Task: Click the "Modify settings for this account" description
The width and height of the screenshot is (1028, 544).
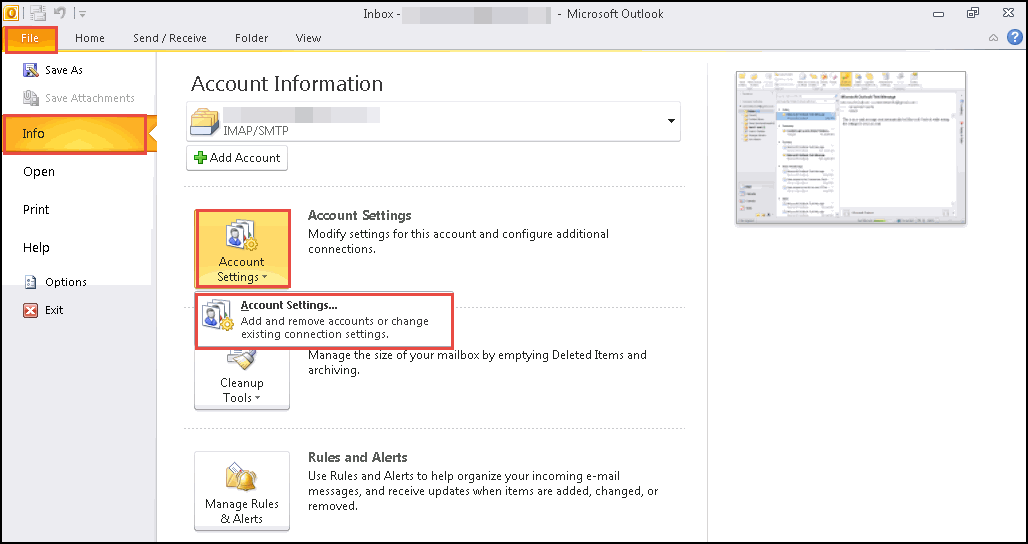Action: 458,241
